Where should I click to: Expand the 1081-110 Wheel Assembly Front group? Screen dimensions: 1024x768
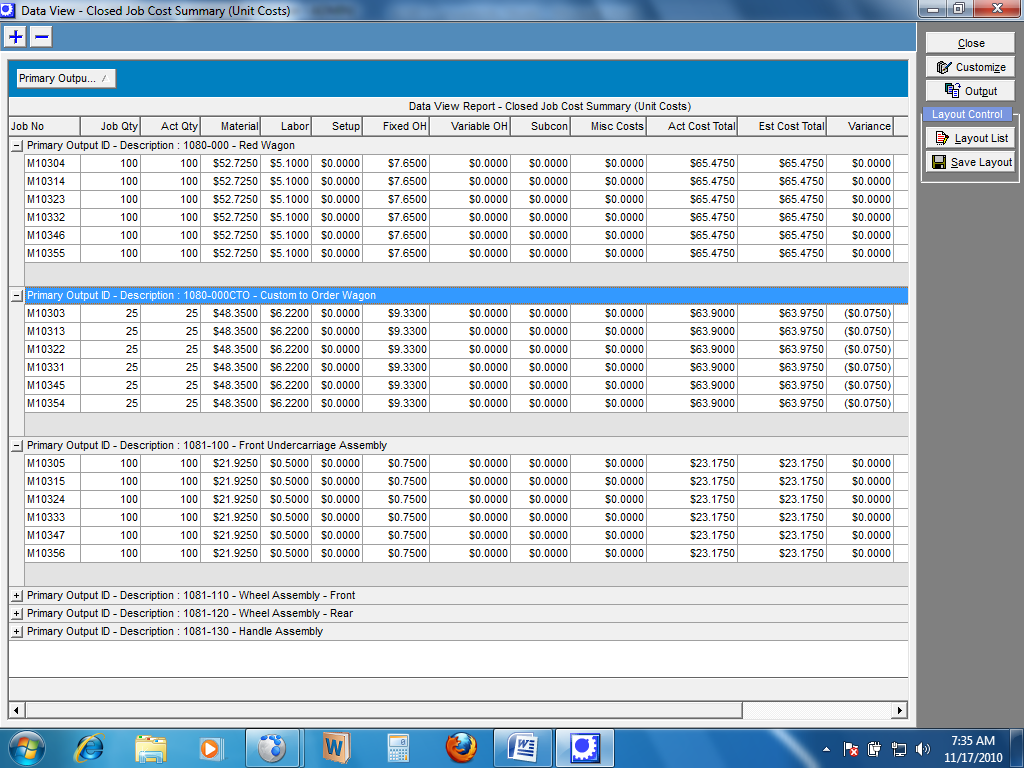[x=17, y=596]
